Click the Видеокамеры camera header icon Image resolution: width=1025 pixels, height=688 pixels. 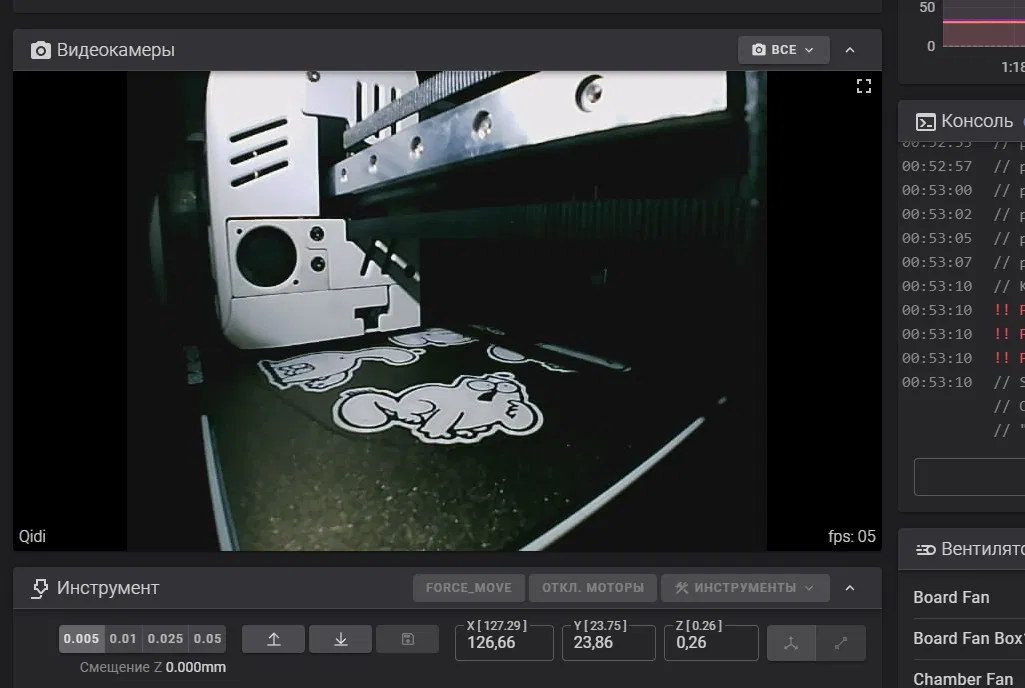(x=41, y=50)
